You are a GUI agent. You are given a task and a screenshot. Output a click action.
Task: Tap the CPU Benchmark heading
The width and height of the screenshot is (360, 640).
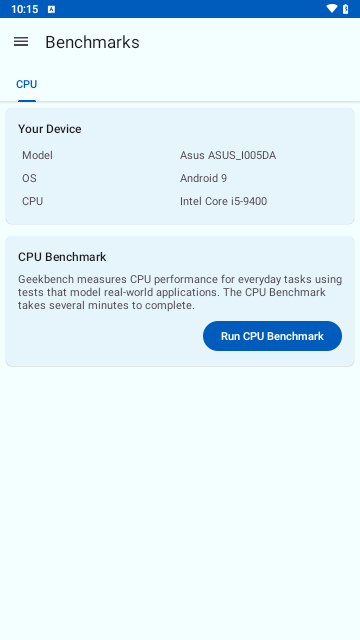[x=62, y=257]
